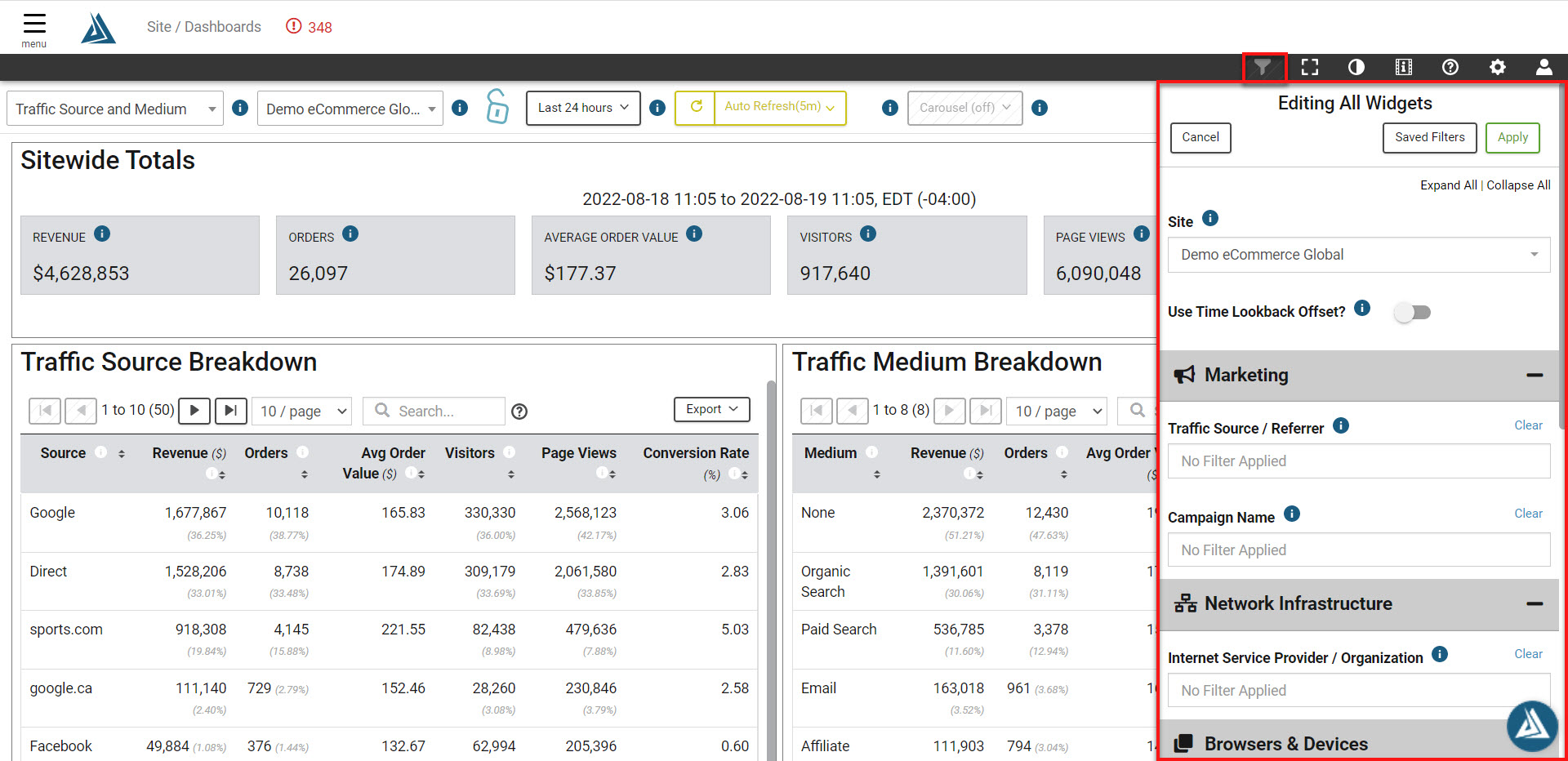Screen dimensions: 1568x761
Task: Open Auto Refresh(5m) dropdown
Action: pyautogui.click(x=780, y=107)
